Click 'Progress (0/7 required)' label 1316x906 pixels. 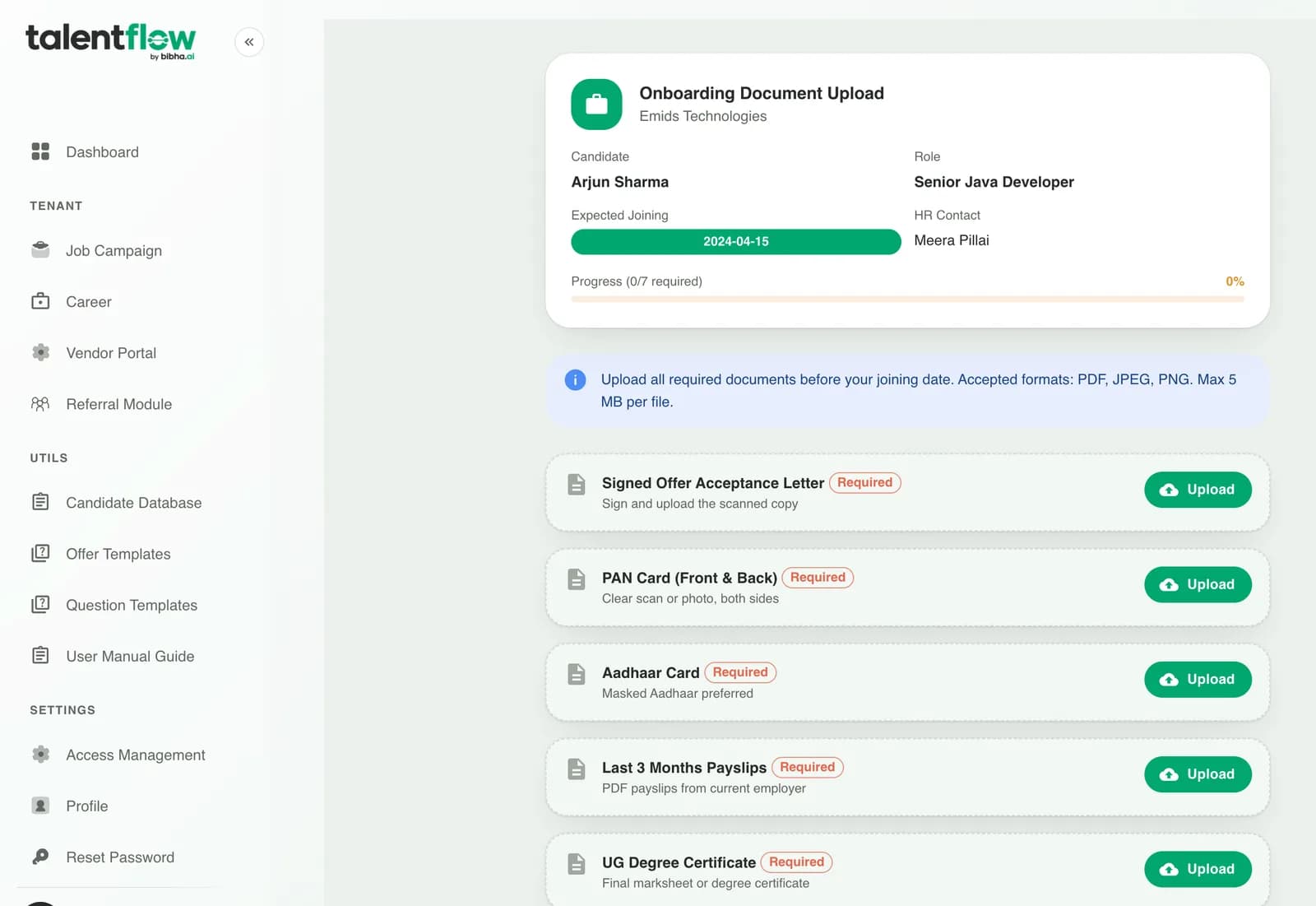point(637,281)
